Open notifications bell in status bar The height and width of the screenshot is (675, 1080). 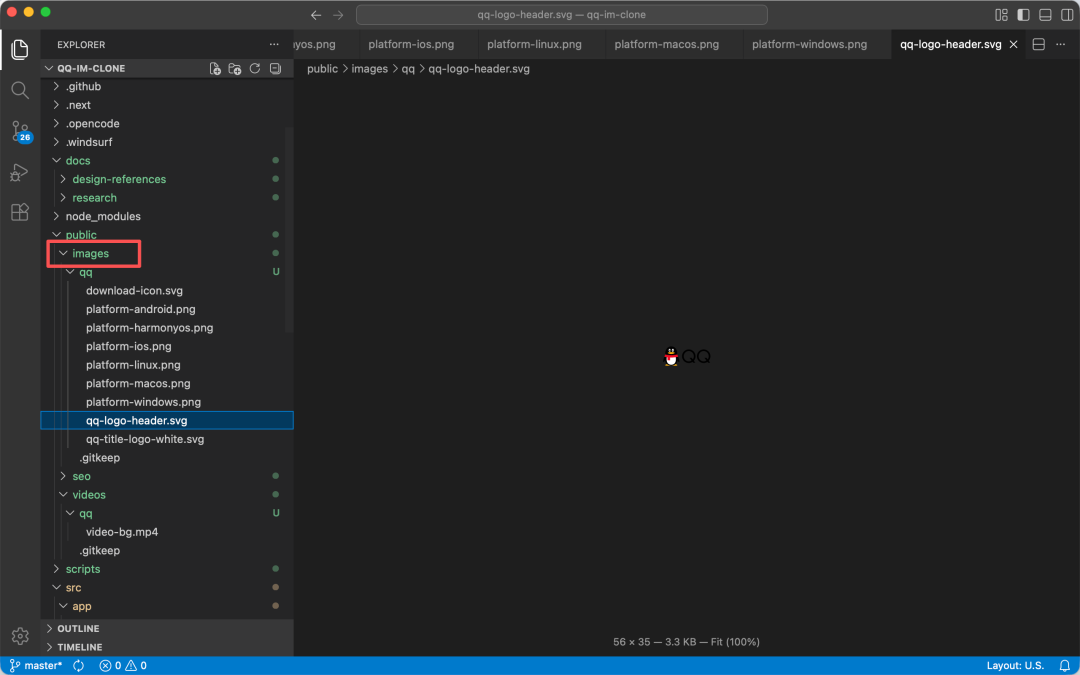[x=1064, y=666]
